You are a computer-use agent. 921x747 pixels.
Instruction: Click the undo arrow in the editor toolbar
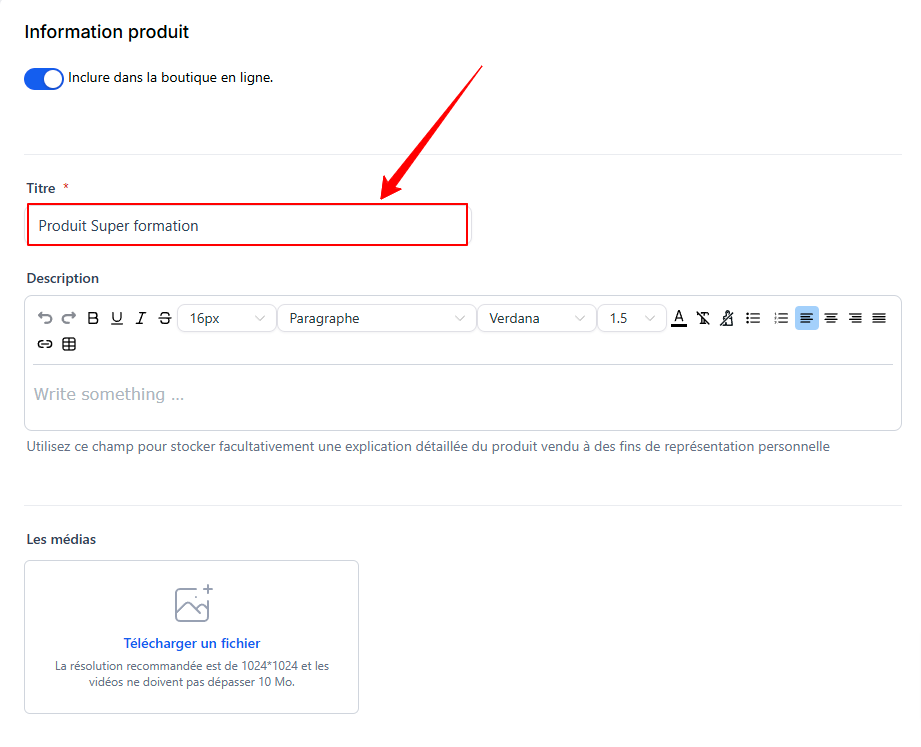coord(45,318)
